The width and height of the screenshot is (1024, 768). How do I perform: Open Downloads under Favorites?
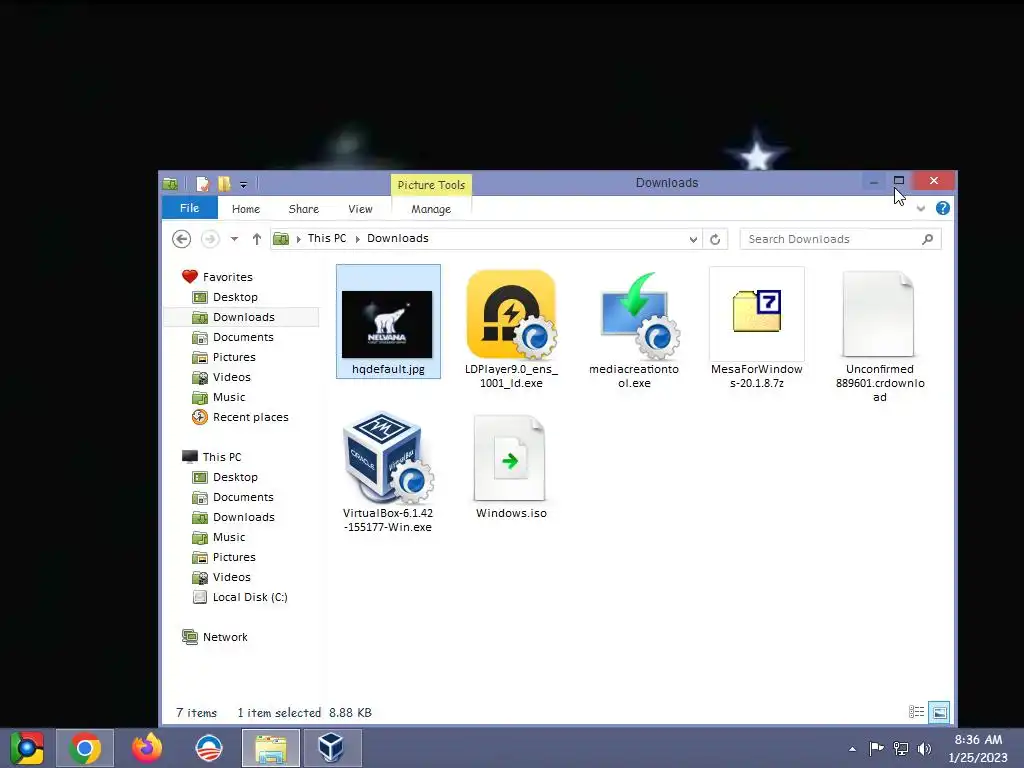pyautogui.click(x=244, y=317)
